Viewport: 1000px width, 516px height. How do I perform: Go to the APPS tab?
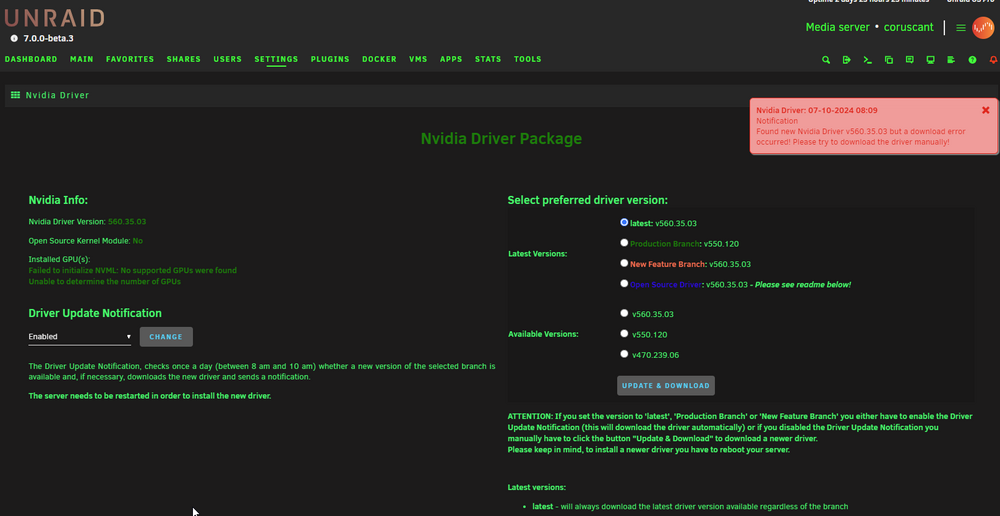pos(451,59)
